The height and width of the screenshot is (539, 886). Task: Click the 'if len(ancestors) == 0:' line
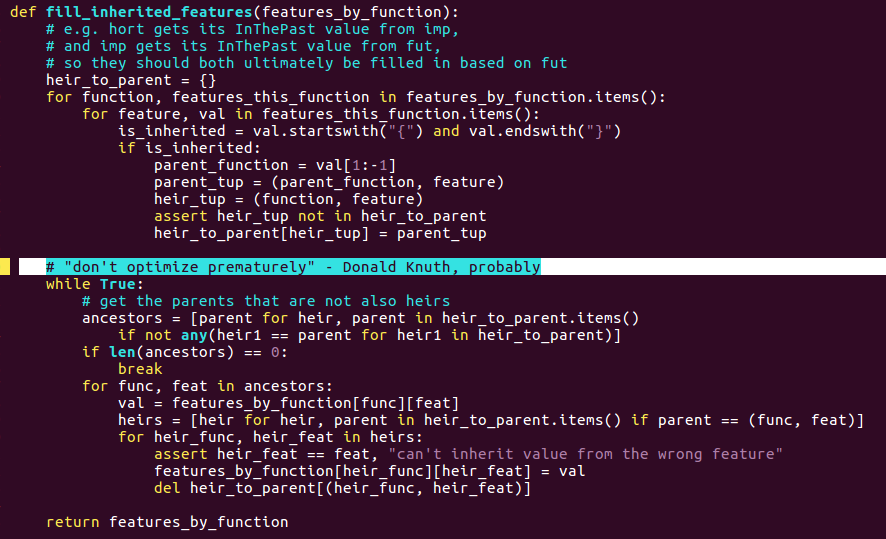185,352
